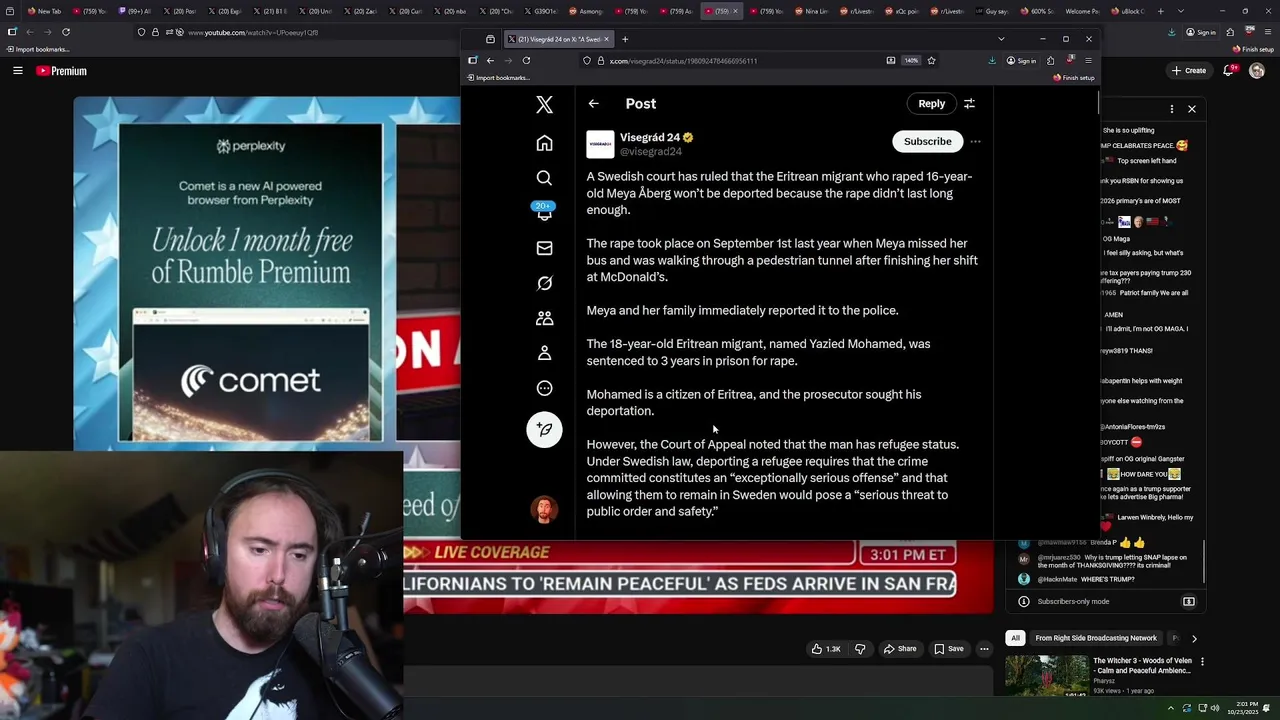Viewport: 1280px width, 720px height.
Task: Open video more actions three-dot menu
Action: tap(984, 649)
